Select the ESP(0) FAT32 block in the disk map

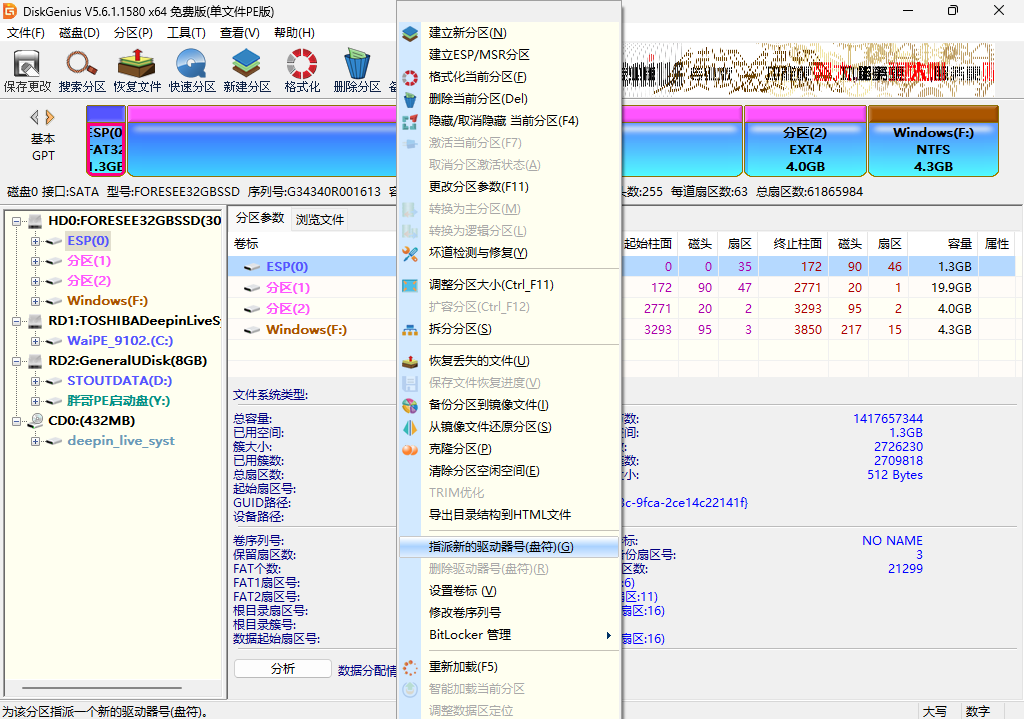pos(106,141)
